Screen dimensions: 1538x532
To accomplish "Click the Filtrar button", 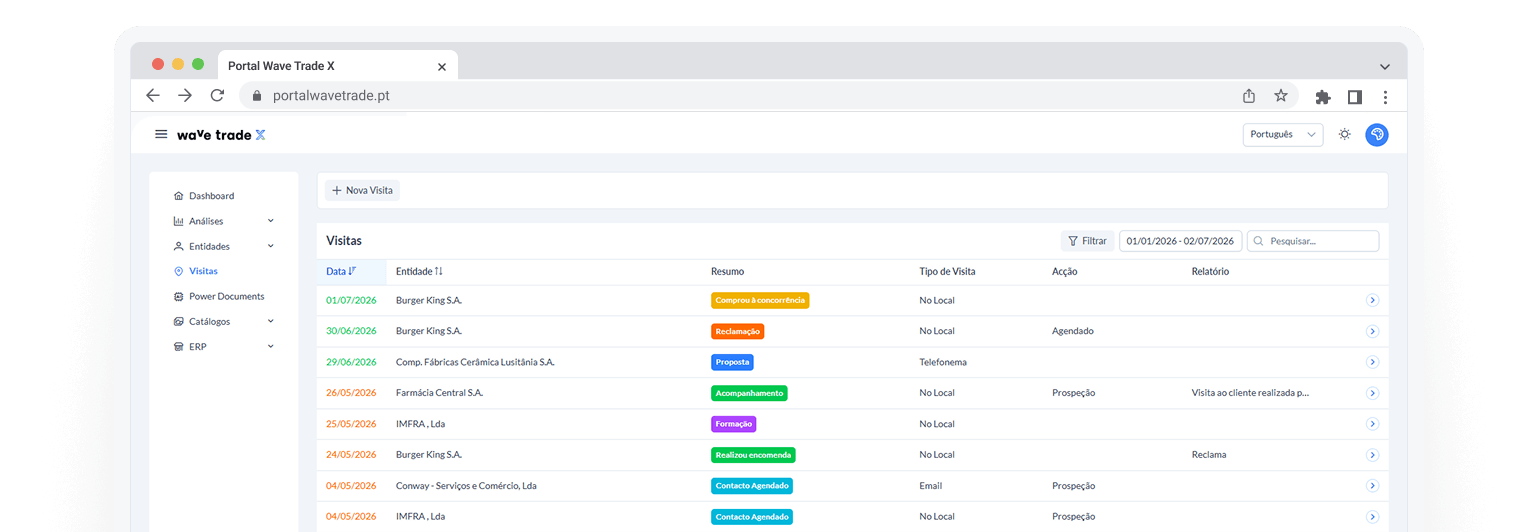I will coord(1087,241).
